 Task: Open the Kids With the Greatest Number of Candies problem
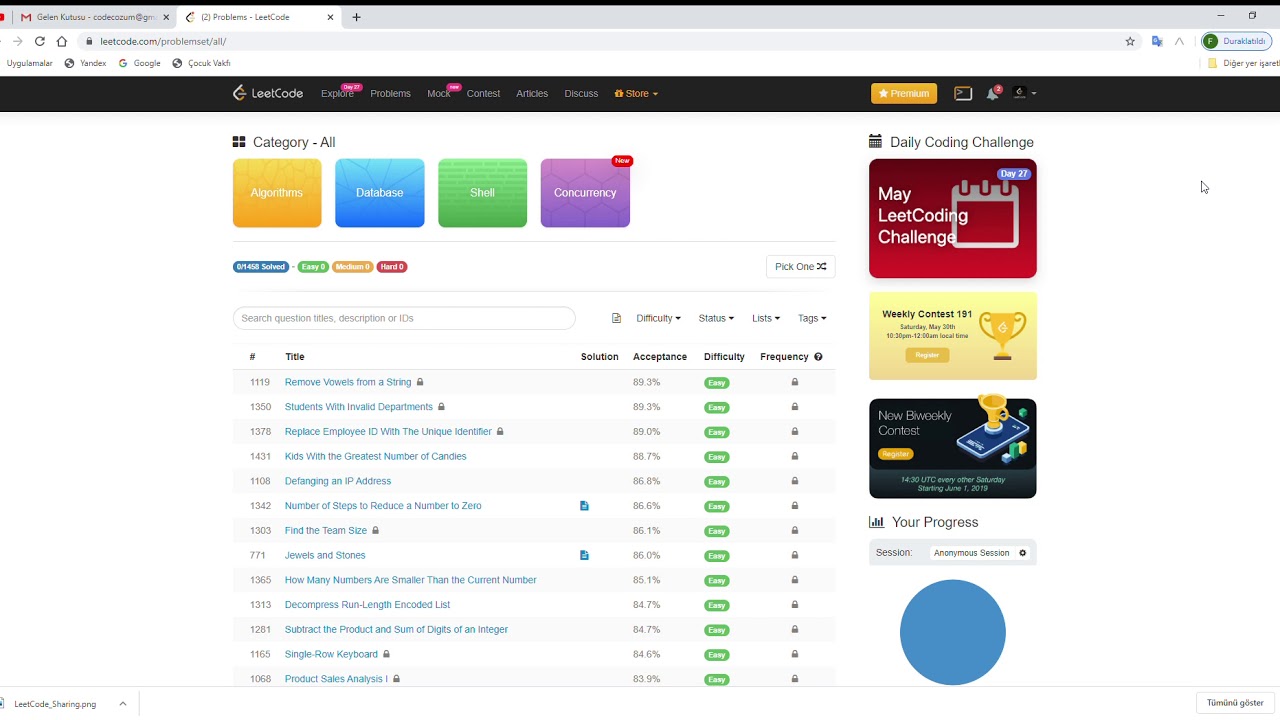pos(375,456)
